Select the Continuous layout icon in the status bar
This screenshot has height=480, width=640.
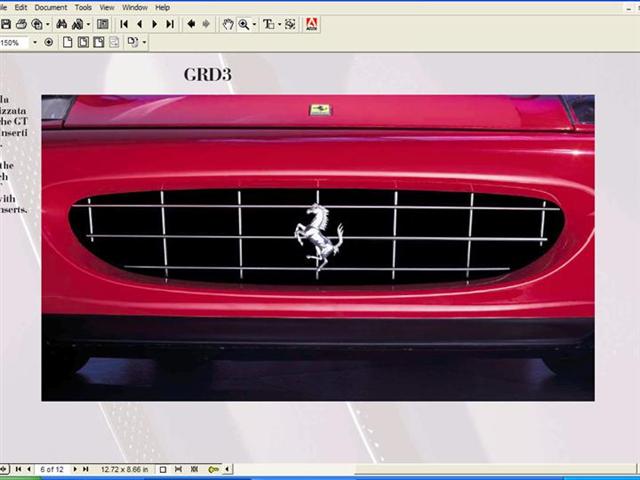click(x=178, y=469)
